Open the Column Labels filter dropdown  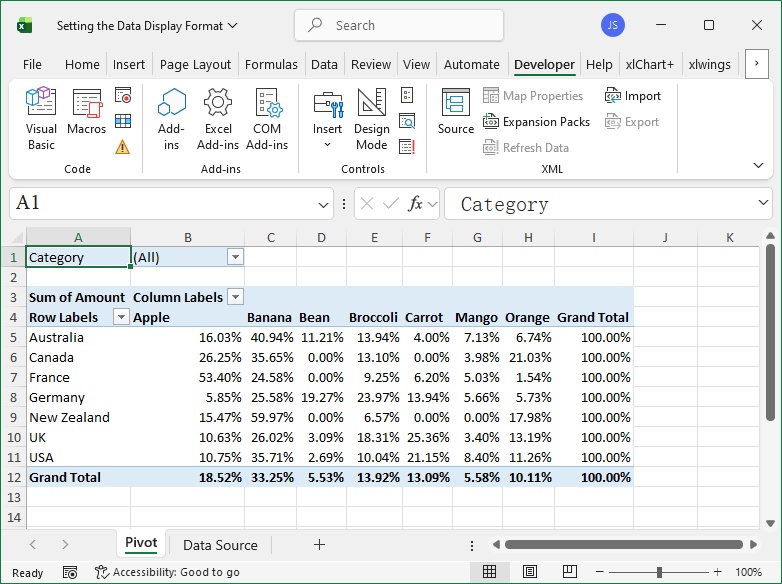pyautogui.click(x=235, y=297)
